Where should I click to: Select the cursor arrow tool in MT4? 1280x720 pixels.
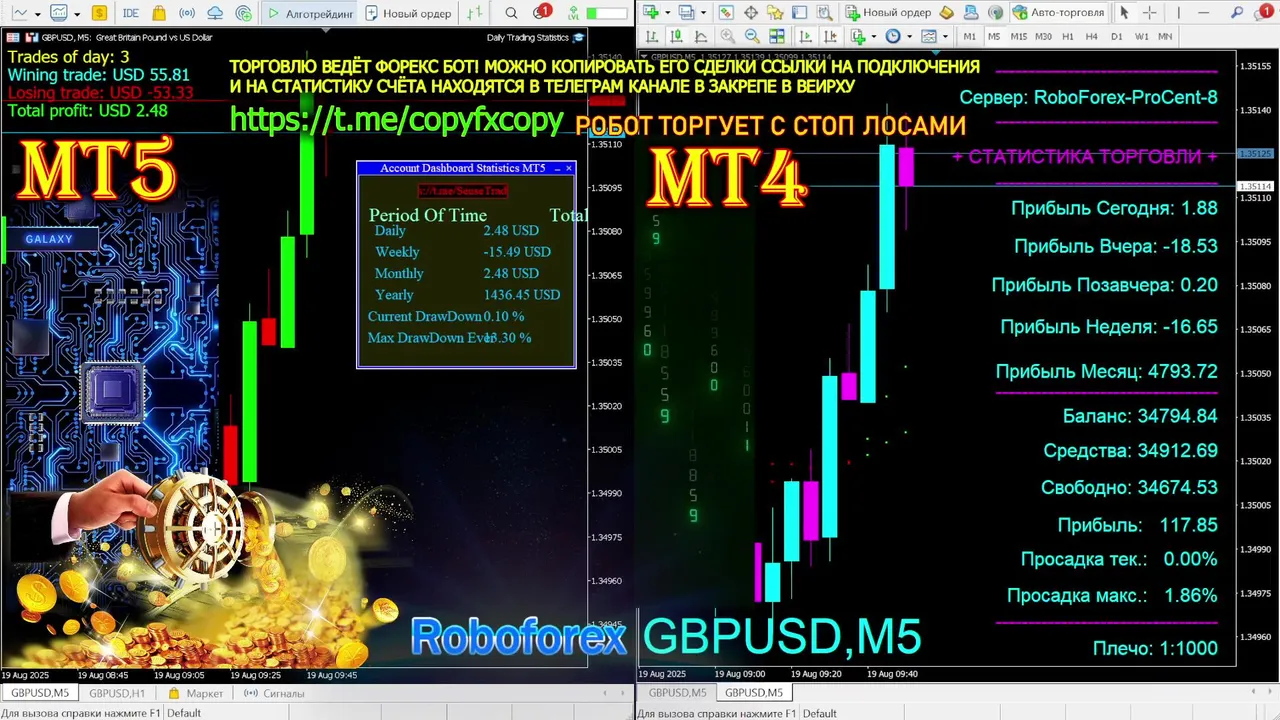1124,12
